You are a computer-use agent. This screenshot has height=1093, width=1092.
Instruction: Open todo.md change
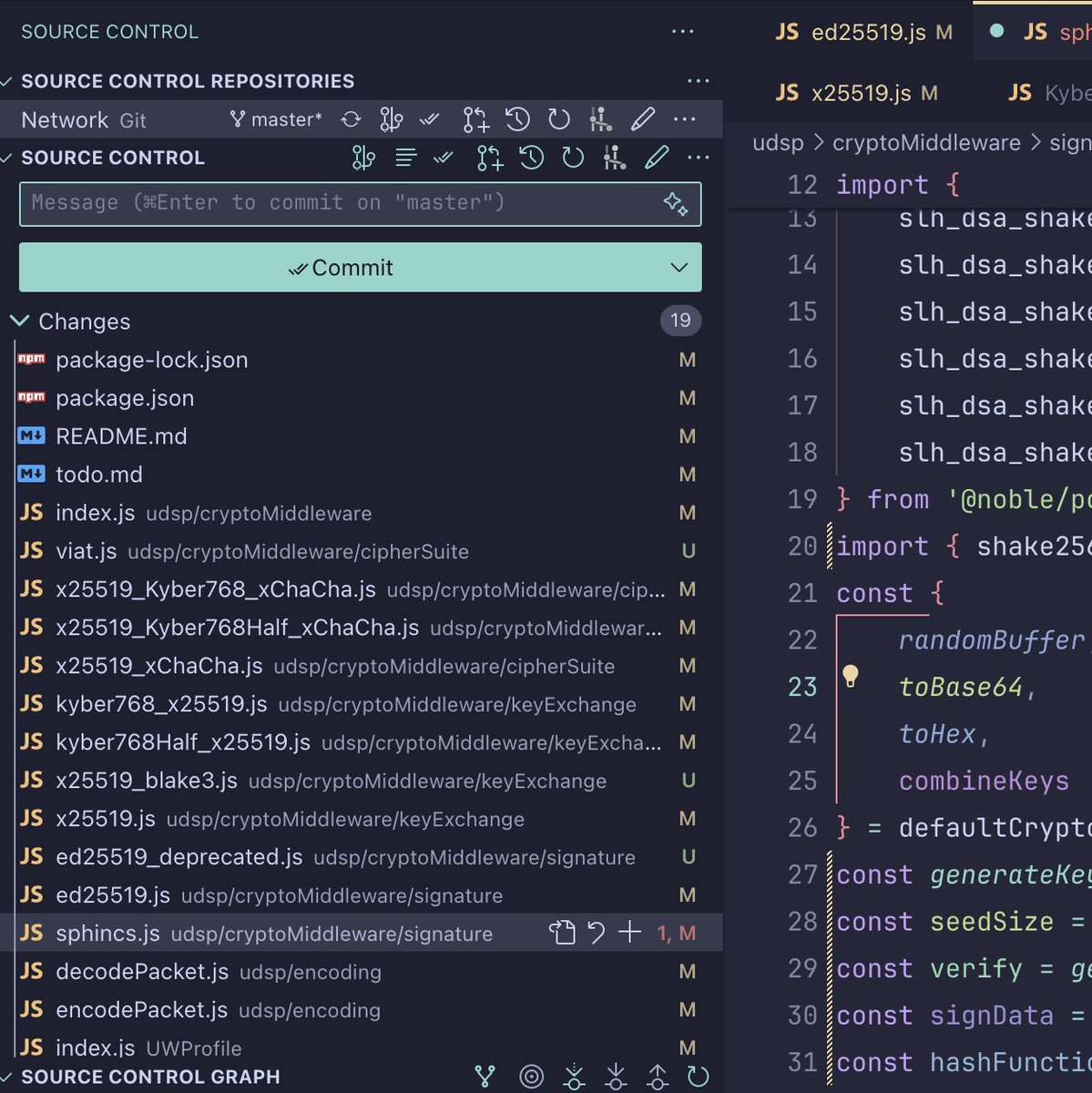point(362,475)
